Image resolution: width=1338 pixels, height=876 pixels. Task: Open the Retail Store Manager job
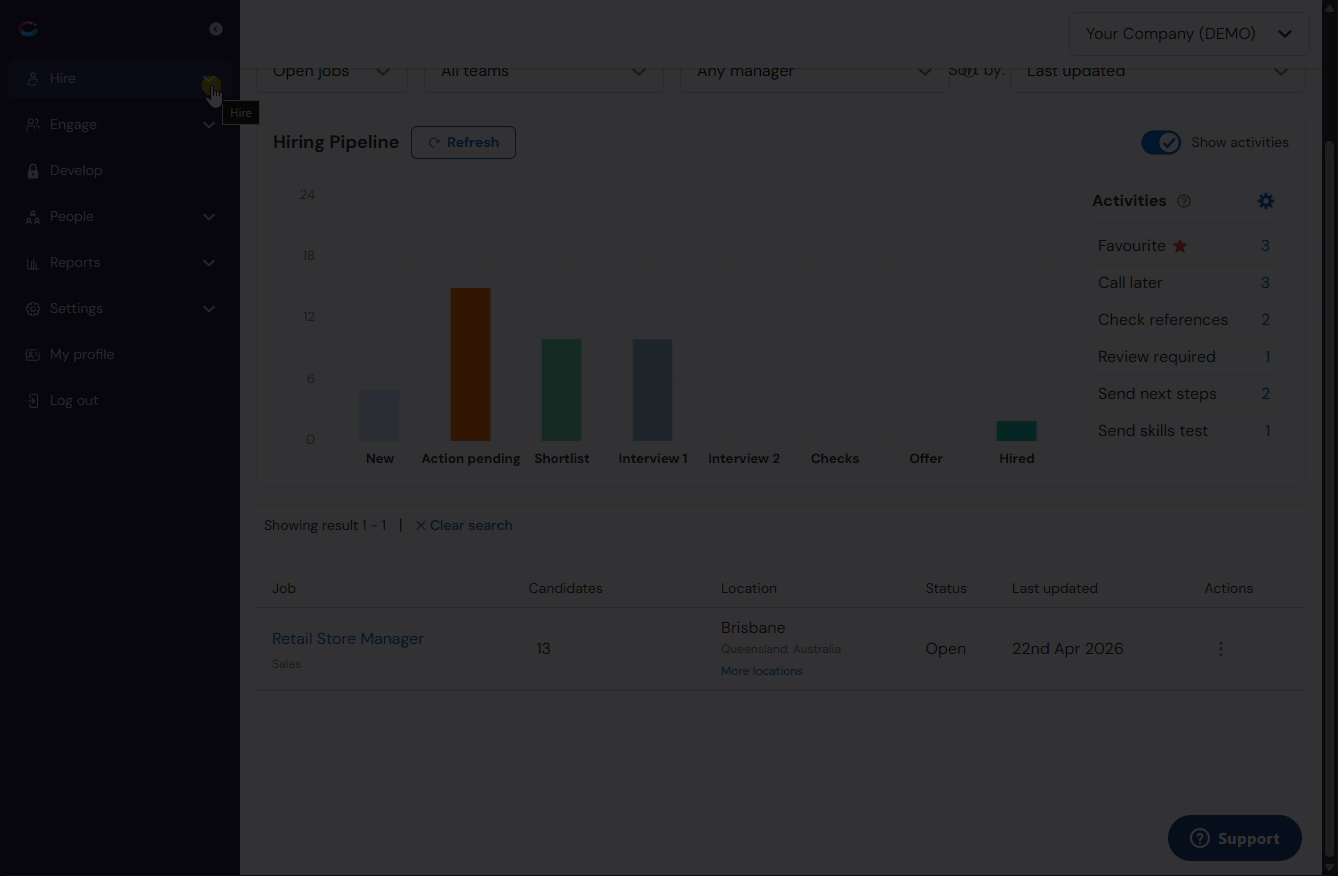(348, 639)
